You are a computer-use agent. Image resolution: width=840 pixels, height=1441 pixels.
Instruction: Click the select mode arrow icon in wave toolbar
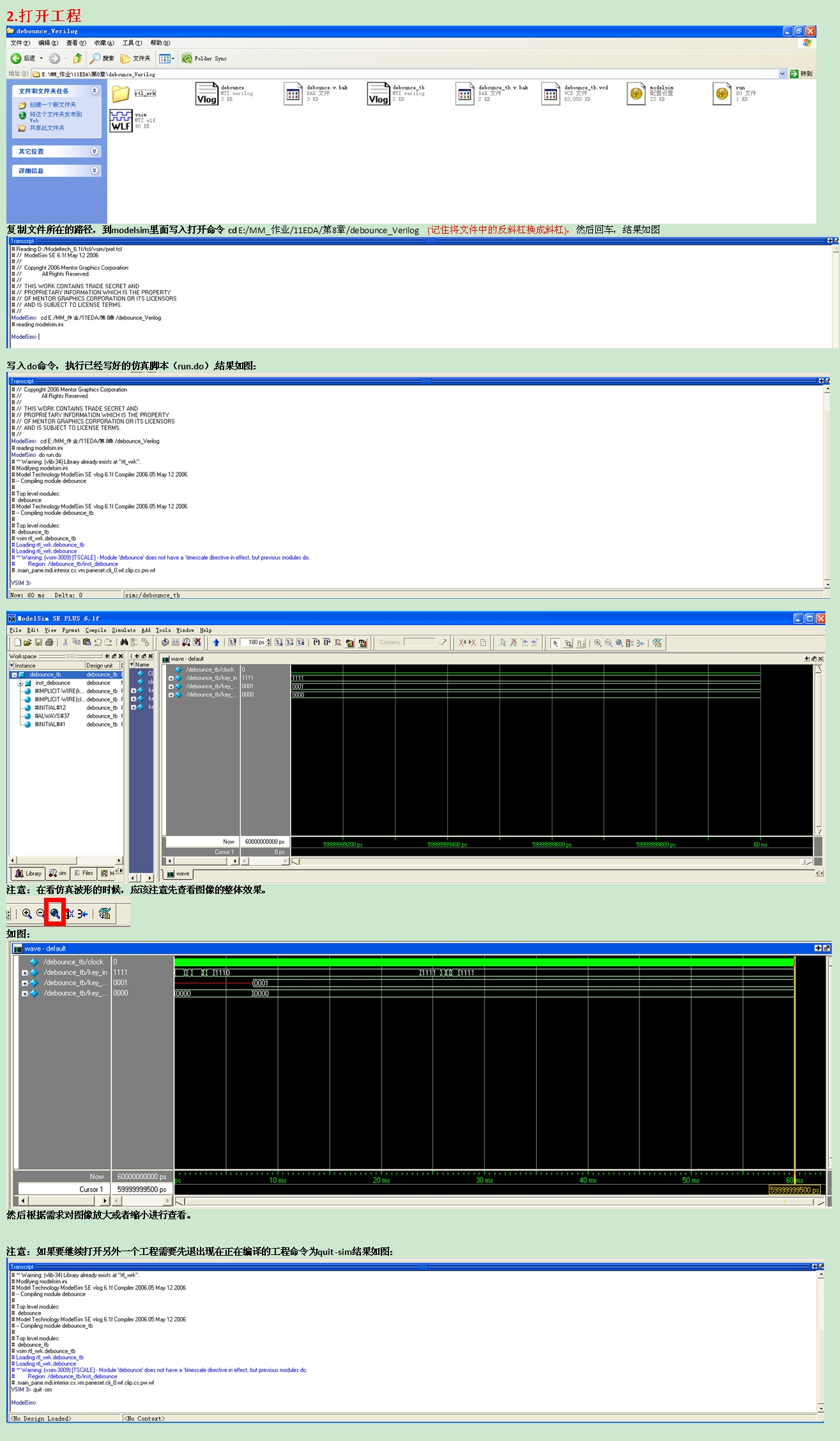555,643
